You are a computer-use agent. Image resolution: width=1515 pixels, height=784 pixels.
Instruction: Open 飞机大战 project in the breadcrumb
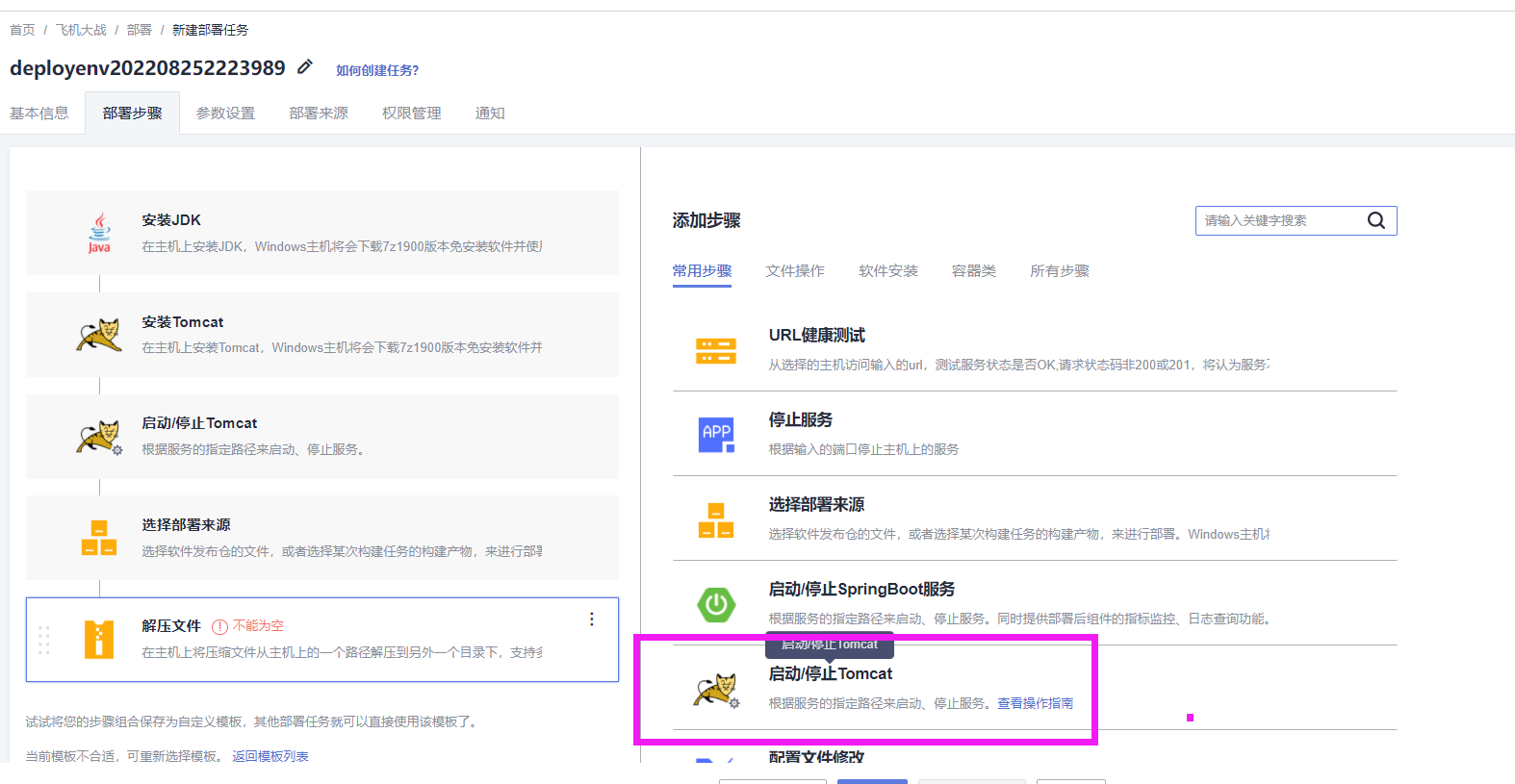pos(81,30)
